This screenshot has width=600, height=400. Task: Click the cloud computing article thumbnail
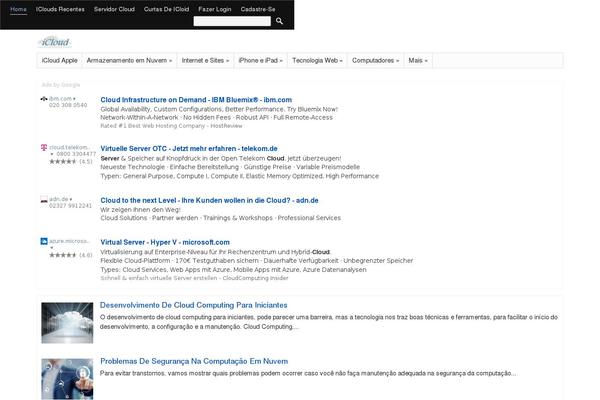coord(67,323)
